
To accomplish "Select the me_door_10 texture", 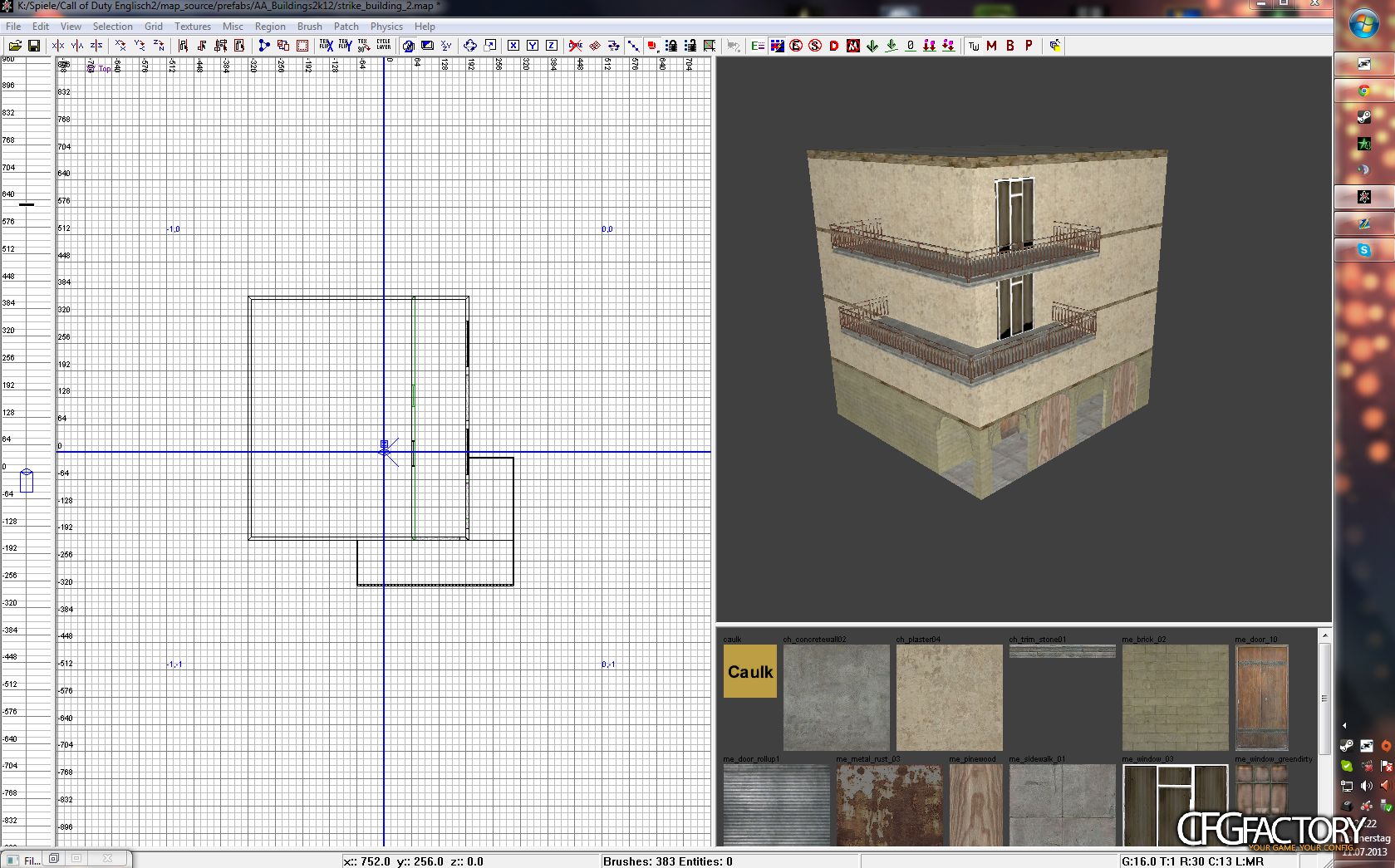I will (1261, 698).
